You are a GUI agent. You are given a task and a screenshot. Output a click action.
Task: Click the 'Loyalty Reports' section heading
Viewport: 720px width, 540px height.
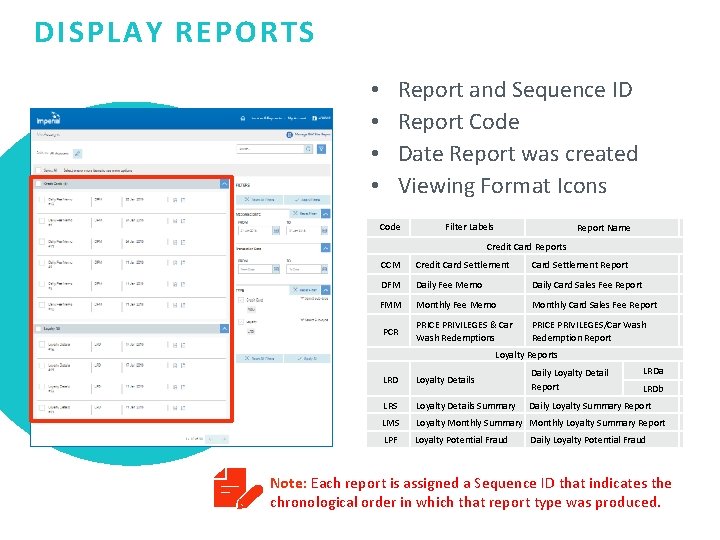tap(526, 355)
